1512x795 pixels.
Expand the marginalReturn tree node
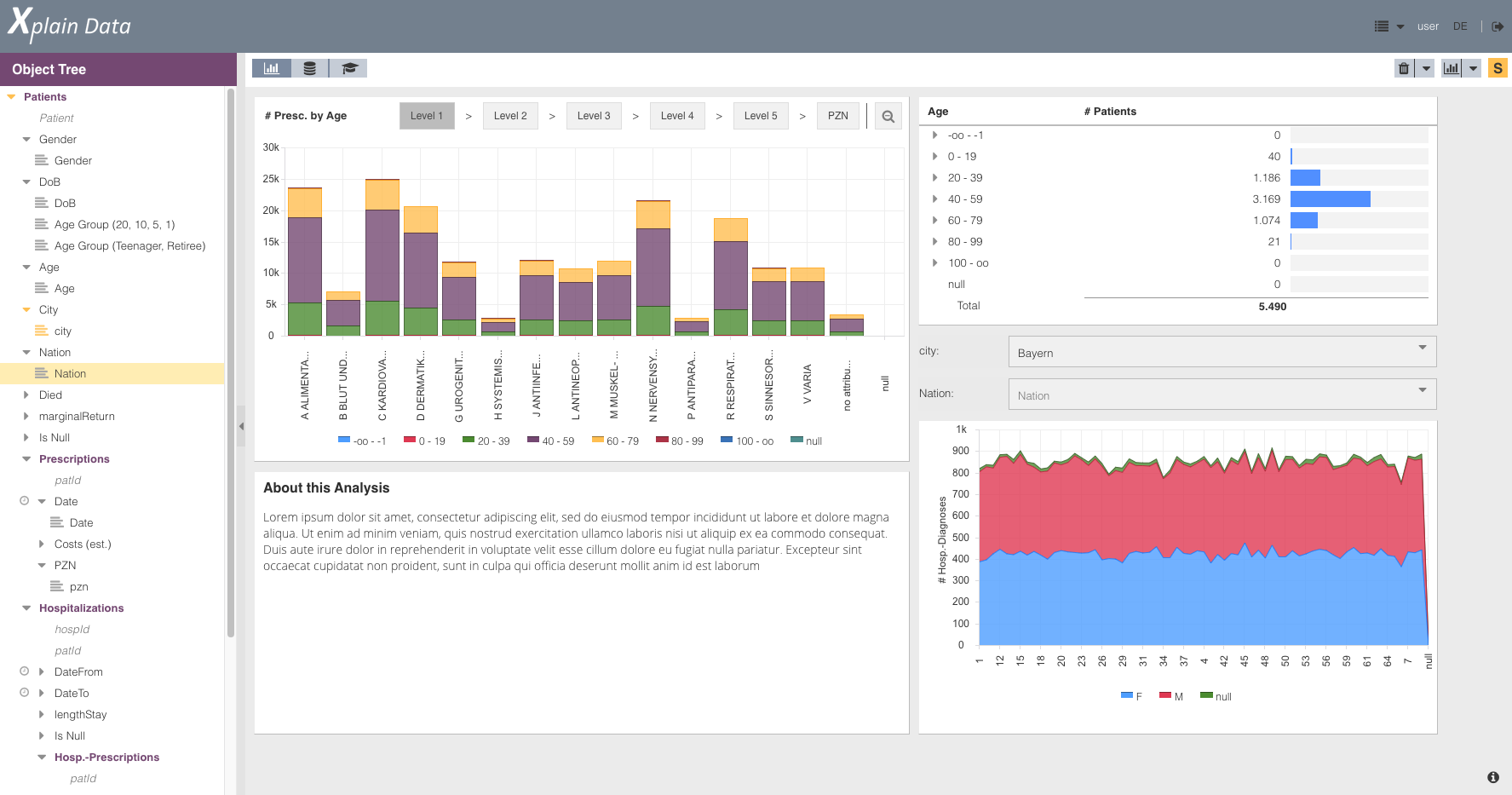(26, 416)
